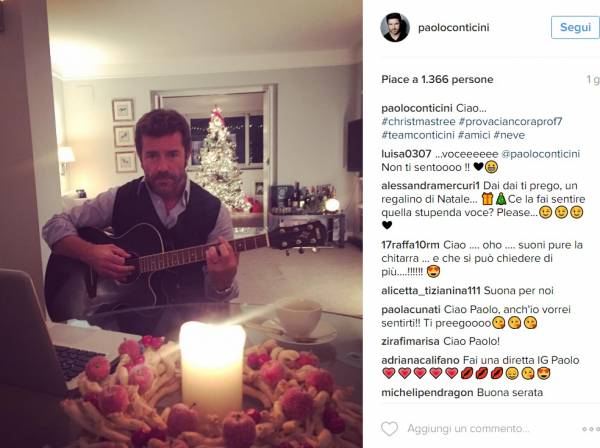
Task: Open alessandramercuri1 commenter profile
Action: click(430, 186)
